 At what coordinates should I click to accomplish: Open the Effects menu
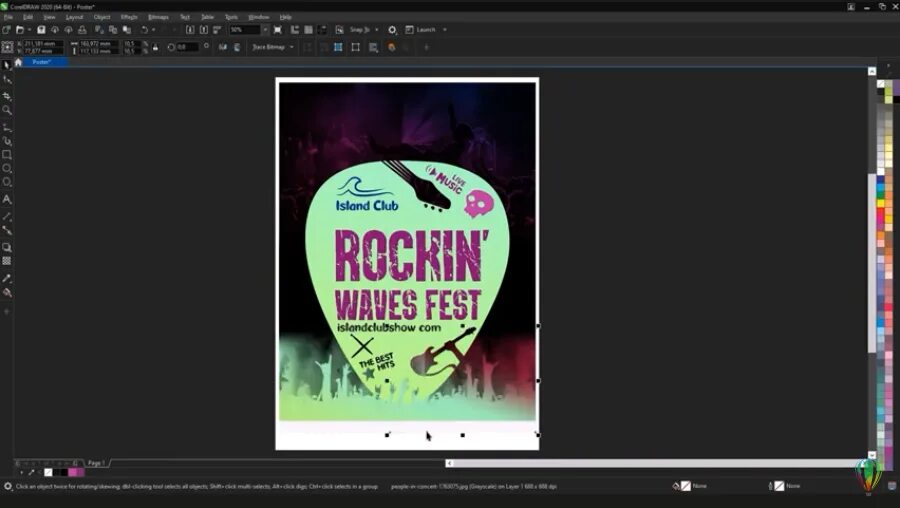coord(129,17)
